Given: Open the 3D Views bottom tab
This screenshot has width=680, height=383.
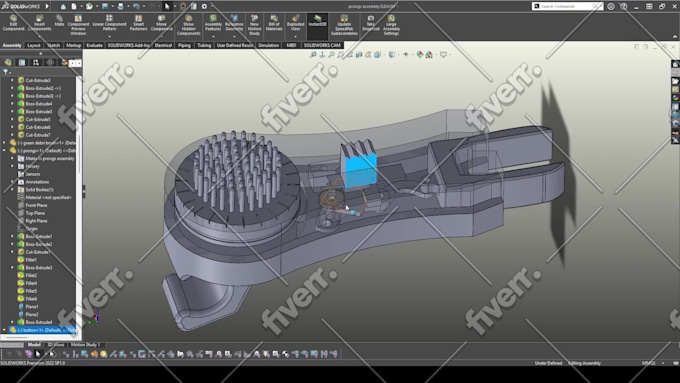Looking at the screenshot, I should 56,345.
